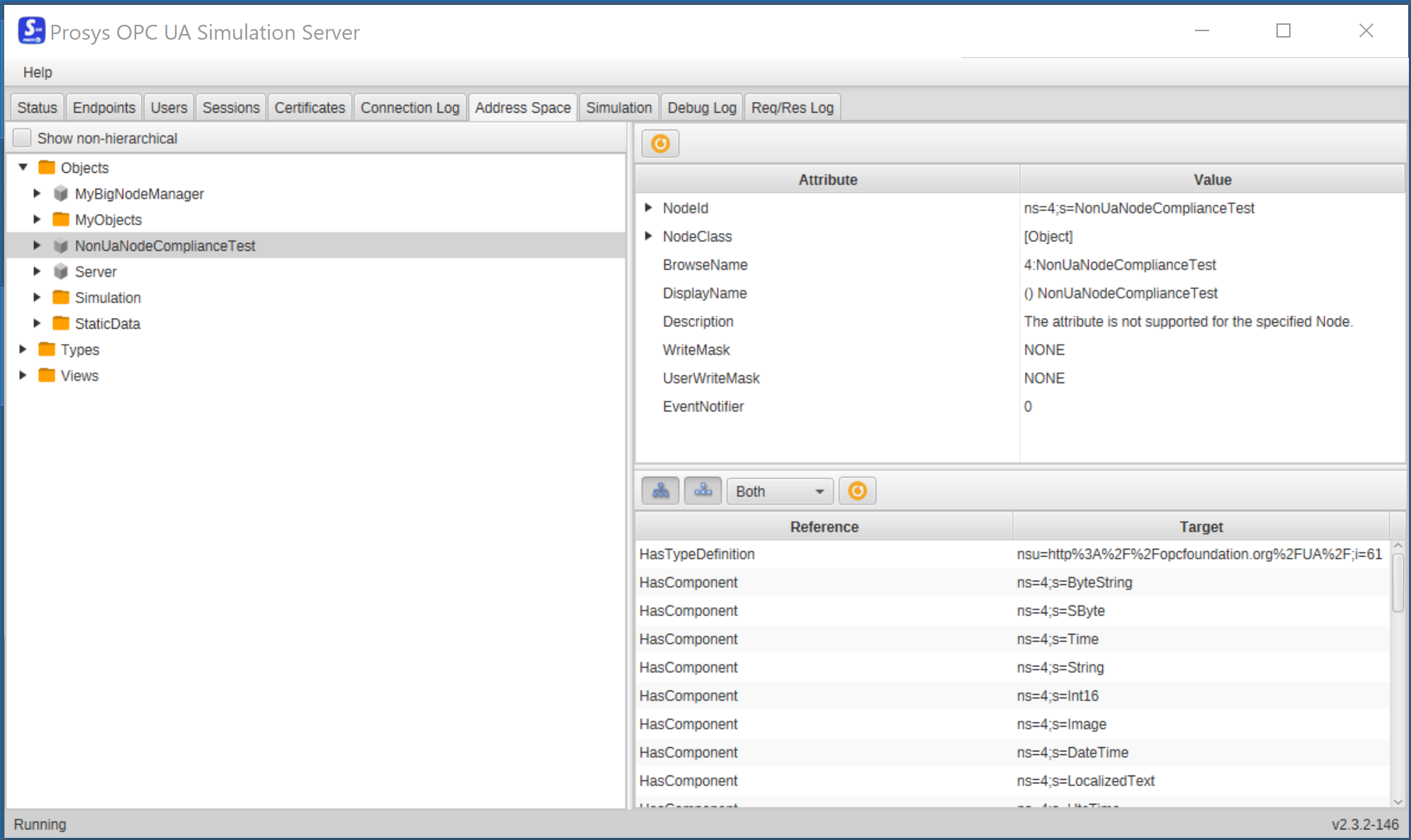Click the StaticData folder icon
The height and width of the screenshot is (840, 1411).
(61, 324)
